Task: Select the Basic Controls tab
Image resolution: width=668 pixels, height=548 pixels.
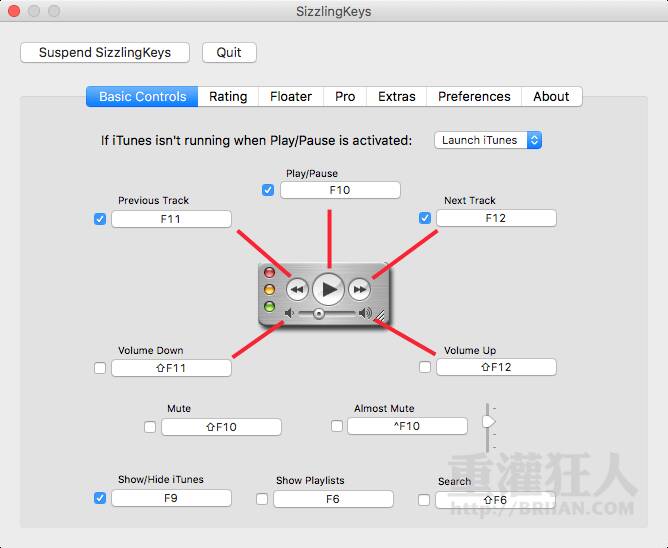Action: (142, 97)
